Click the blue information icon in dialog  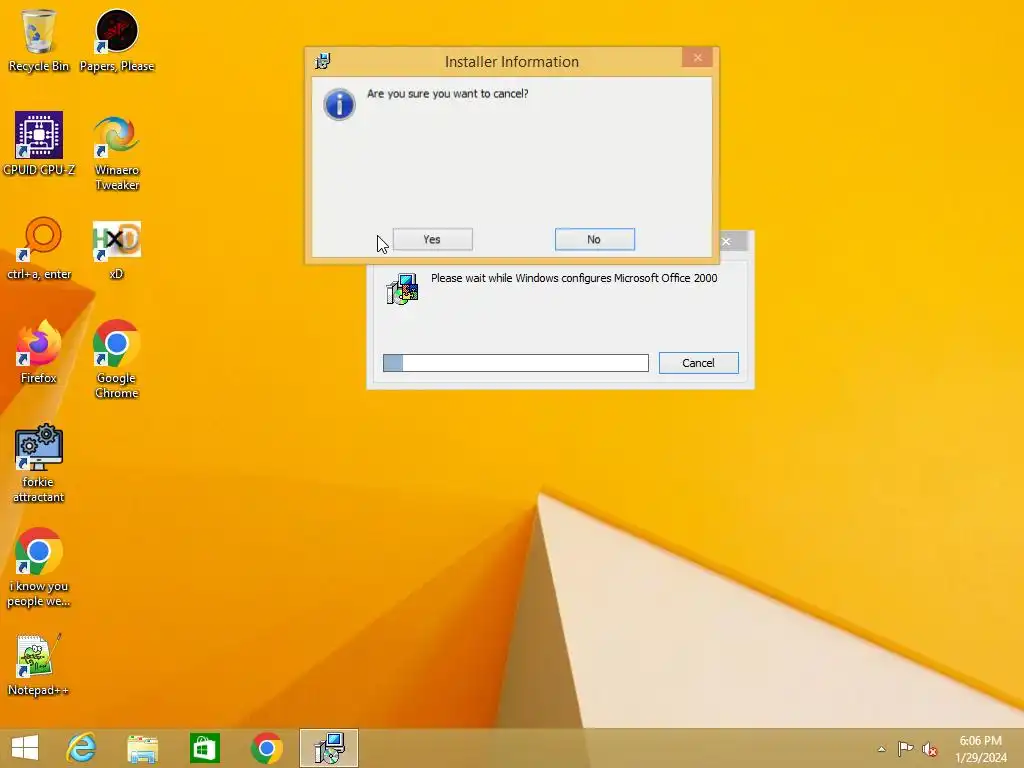click(x=340, y=104)
